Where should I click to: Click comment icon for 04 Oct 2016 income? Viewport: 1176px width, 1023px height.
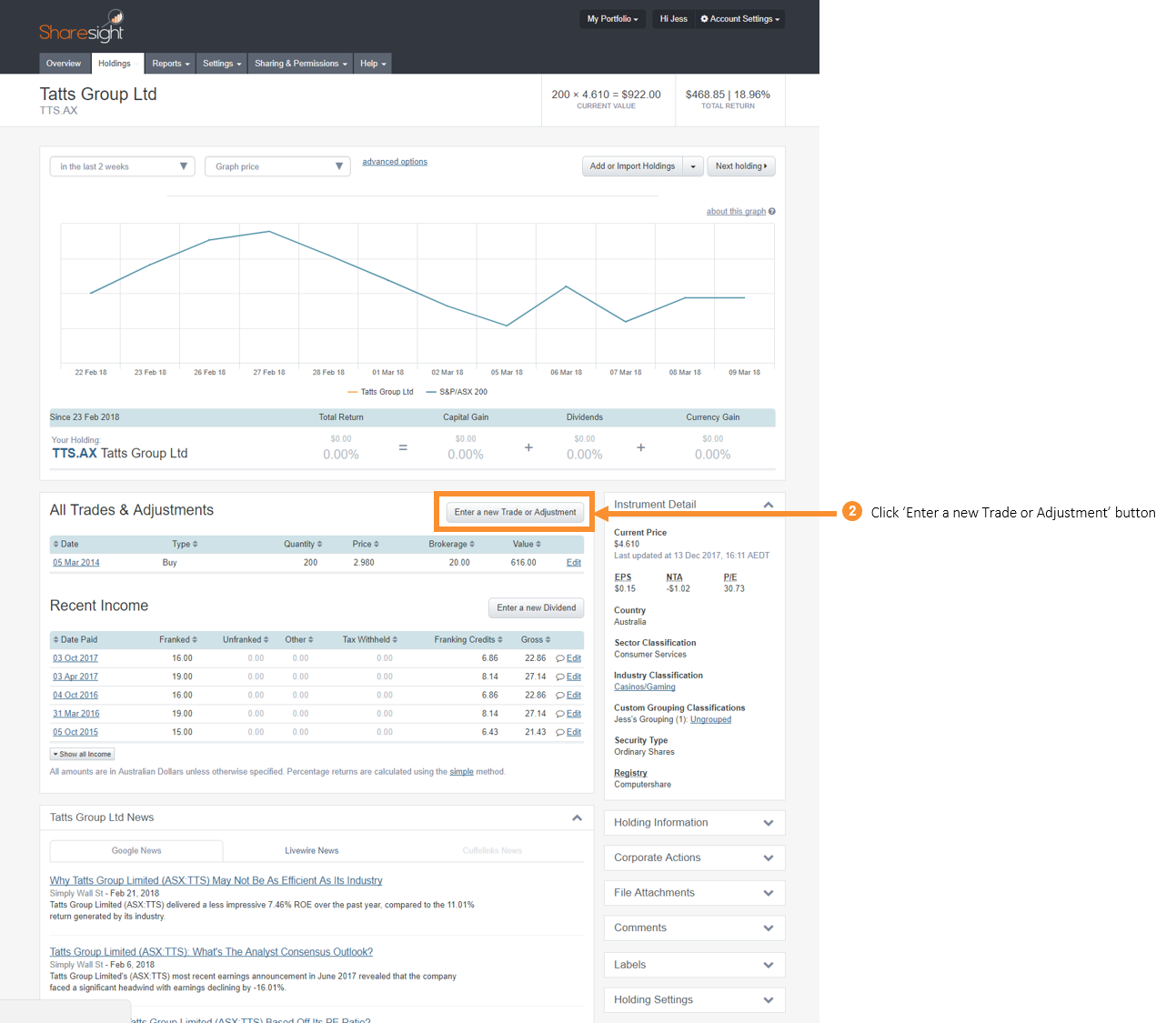[x=560, y=696]
